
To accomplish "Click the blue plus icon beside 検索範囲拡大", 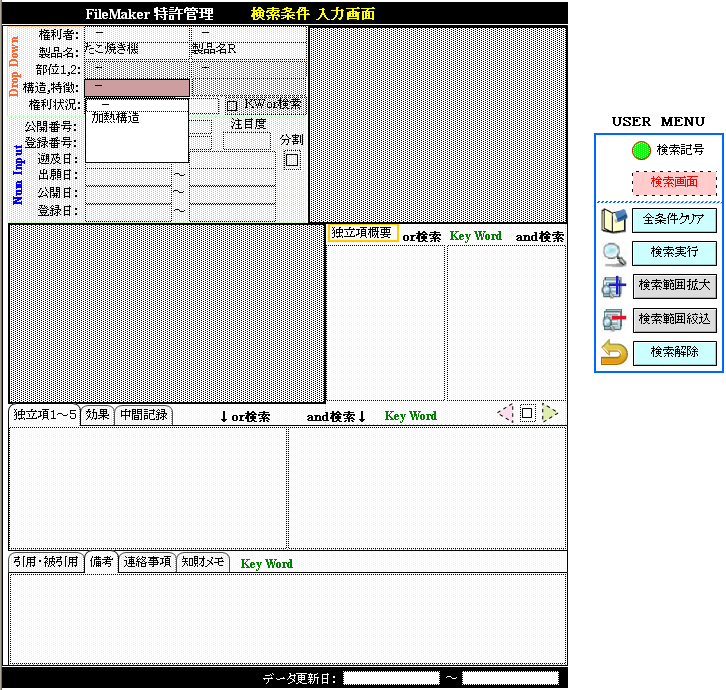I will coord(614,287).
